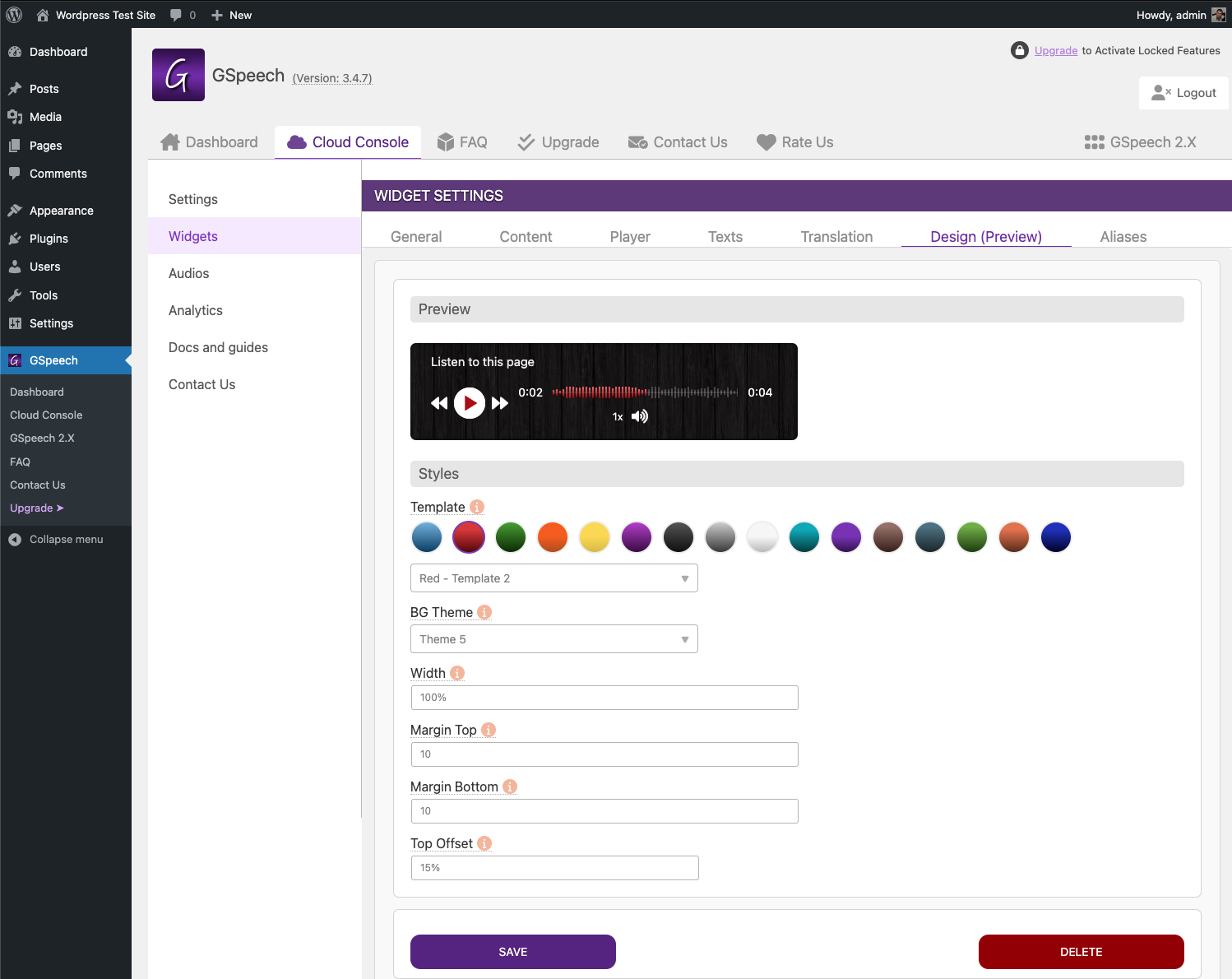Open the BG Theme dropdown showing Theme 5
1232x979 pixels.
(554, 639)
